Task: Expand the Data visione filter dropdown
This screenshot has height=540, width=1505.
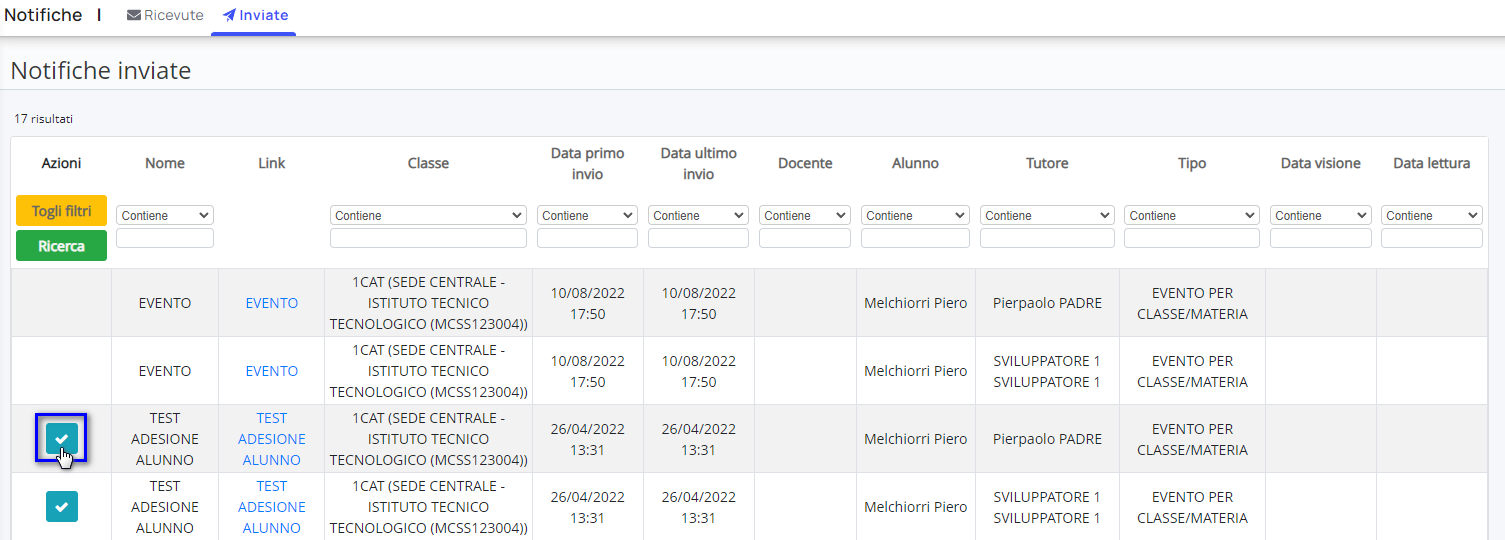Action: pos(1321,215)
